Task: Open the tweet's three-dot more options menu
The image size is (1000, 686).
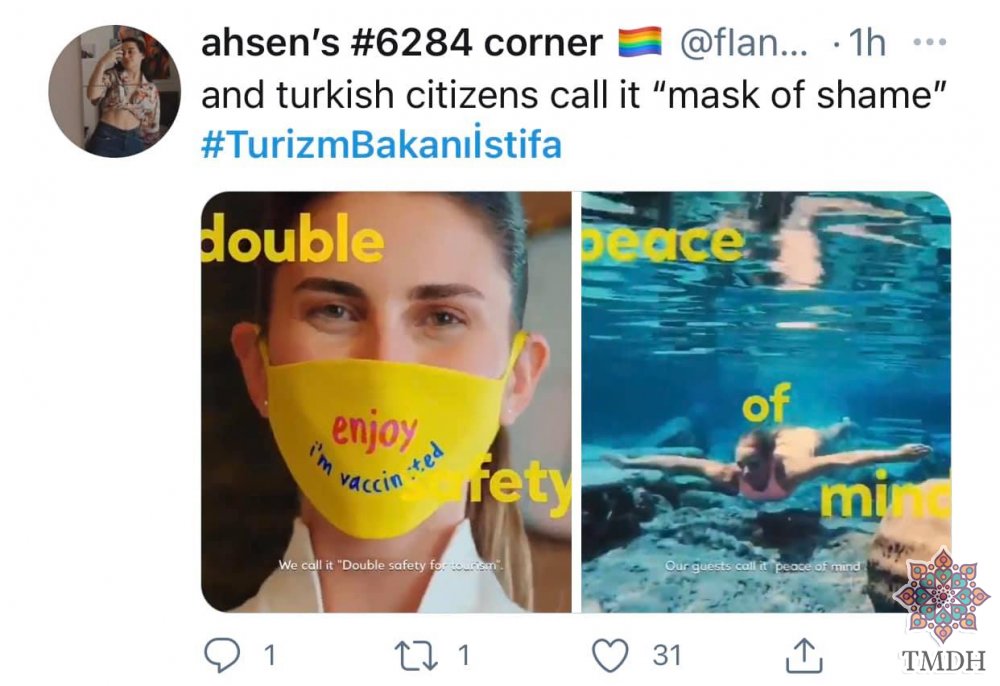Action: coord(930,43)
